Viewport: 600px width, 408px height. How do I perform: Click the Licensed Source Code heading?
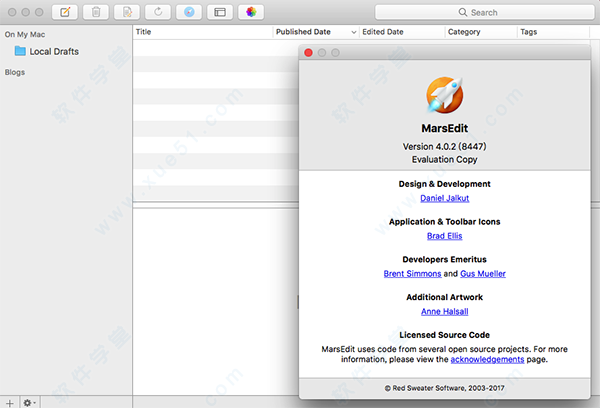(x=445, y=335)
